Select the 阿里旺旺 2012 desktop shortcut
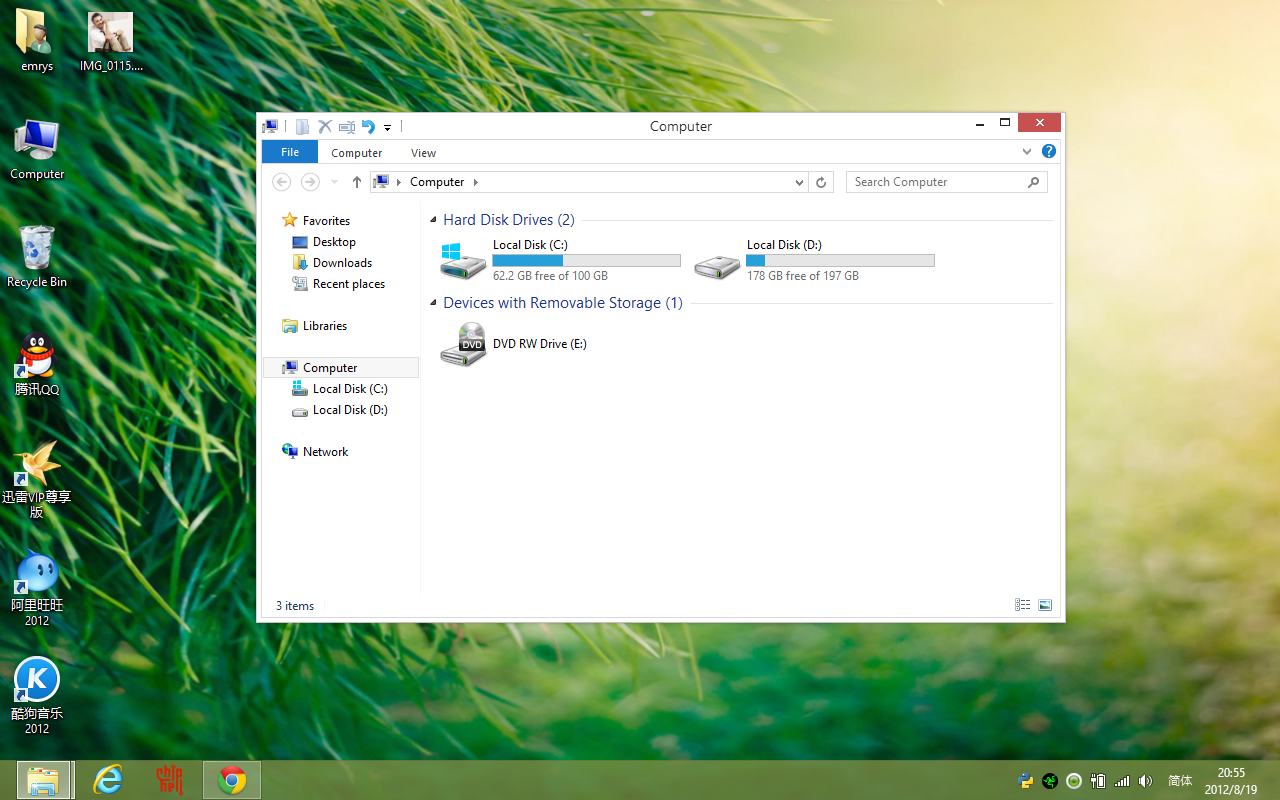1280x800 pixels. [37, 588]
